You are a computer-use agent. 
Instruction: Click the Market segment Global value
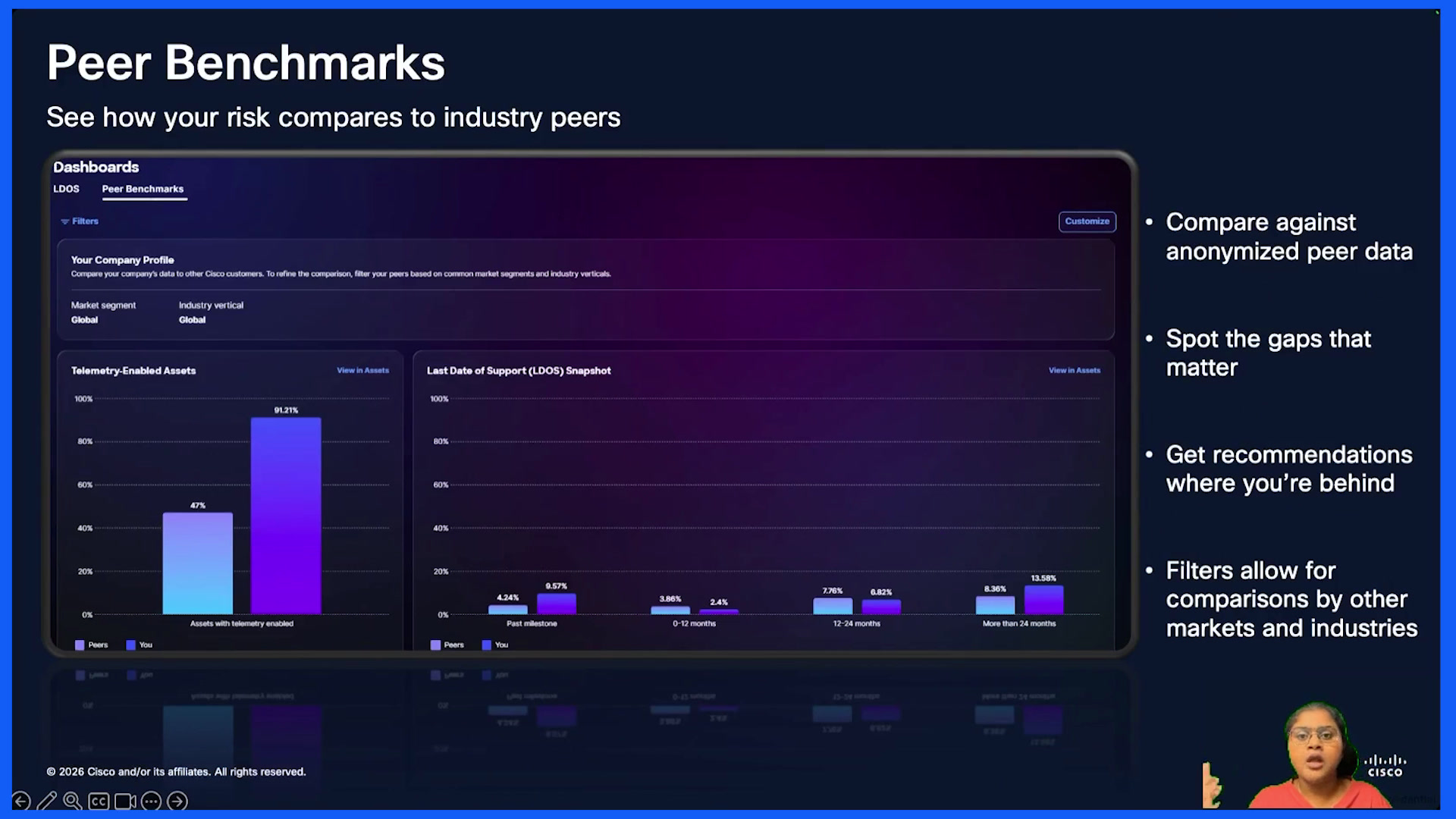pyautogui.click(x=84, y=320)
